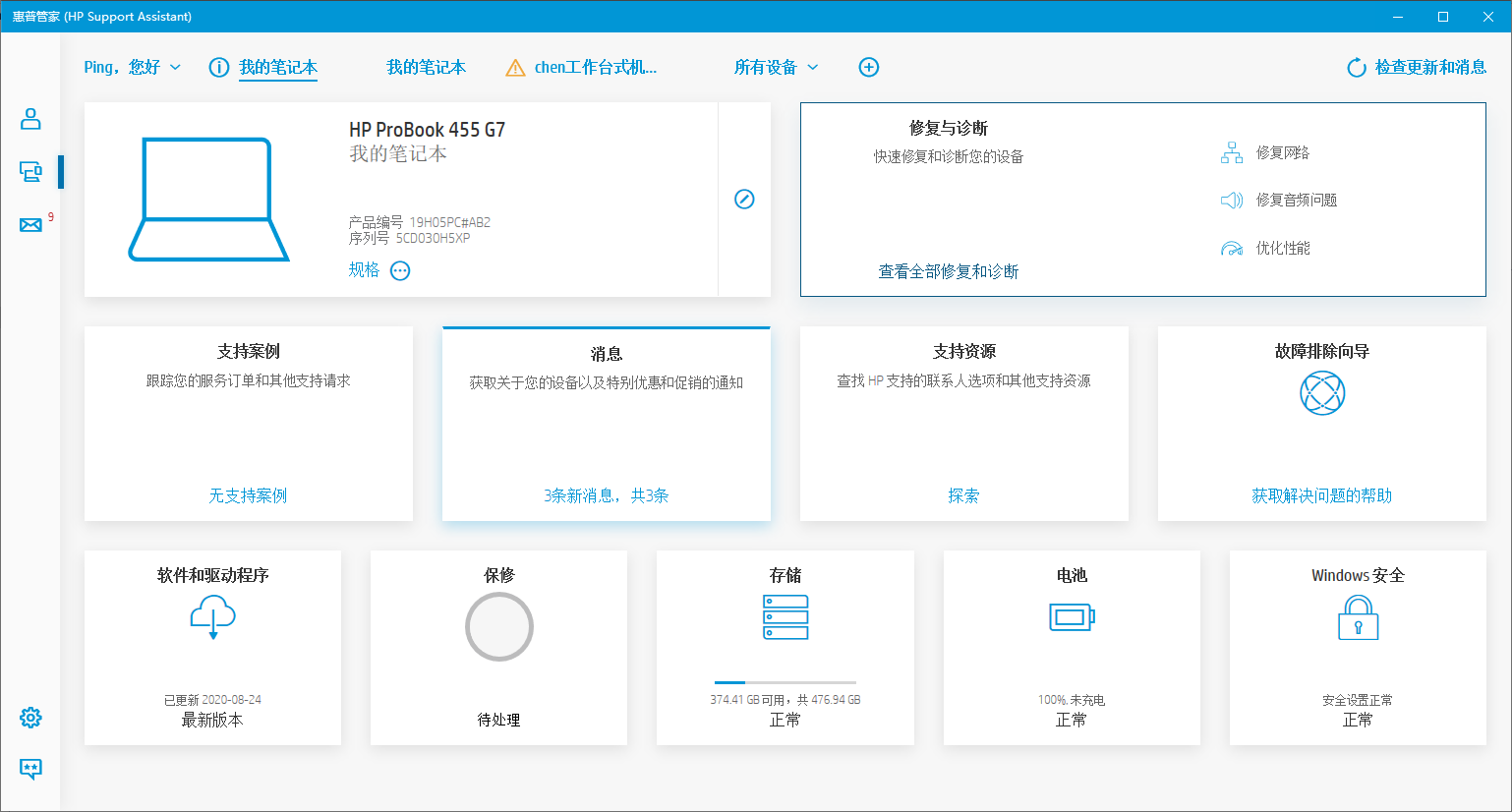This screenshot has width=1512, height=812.
Task: Click 获取解决问题的帮助 link
Action: click(1322, 495)
